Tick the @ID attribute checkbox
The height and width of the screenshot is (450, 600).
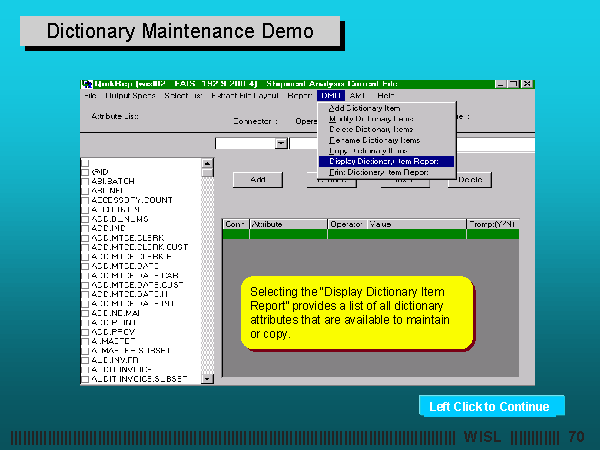pyautogui.click(x=85, y=172)
